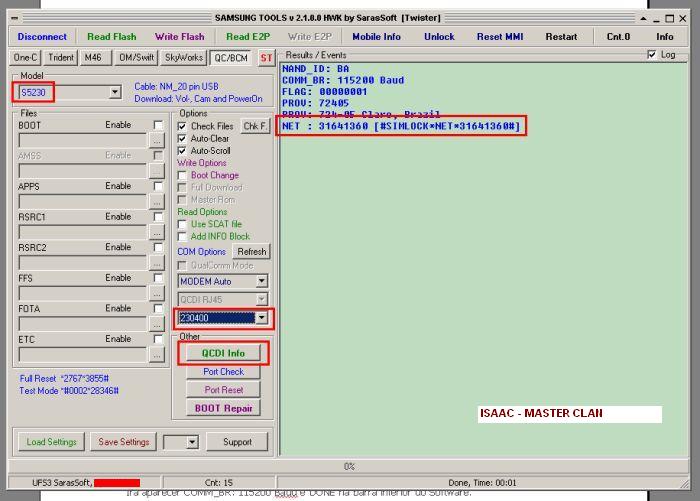The image size is (700, 501).
Task: Click the NET 31641360 line in results
Action: click(x=401, y=126)
